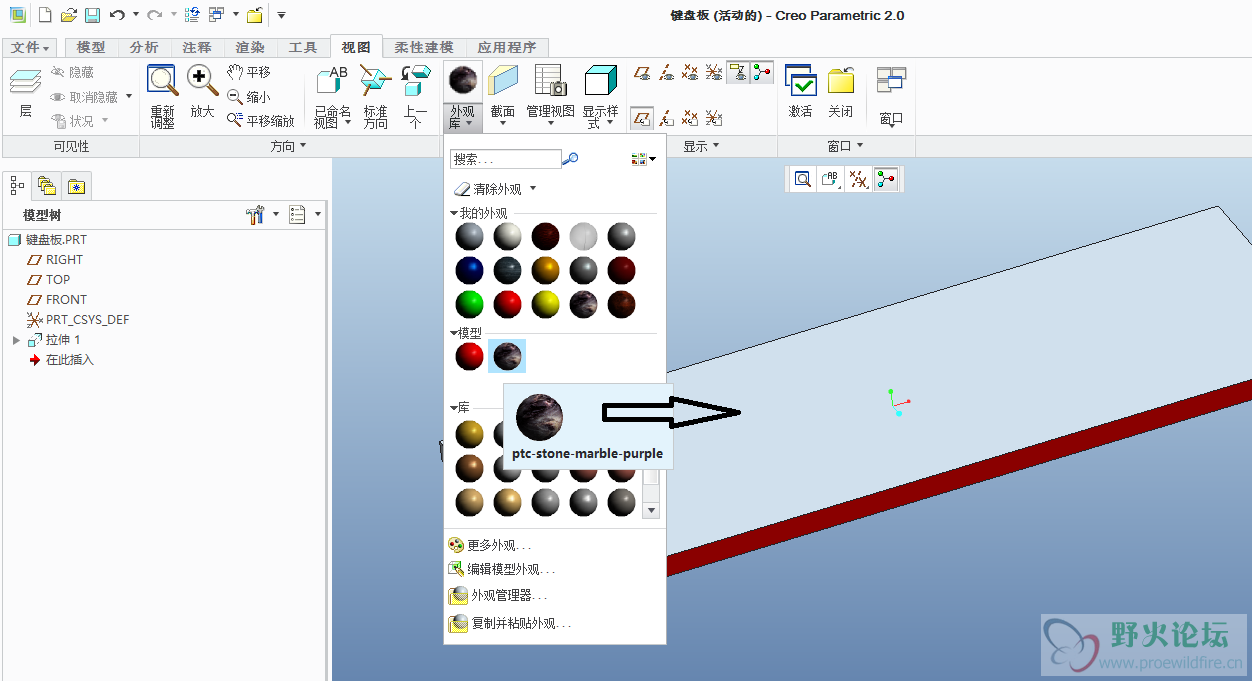1252x681 pixels.
Task: Toggle datum axis display in the ribbon
Action: 667,72
